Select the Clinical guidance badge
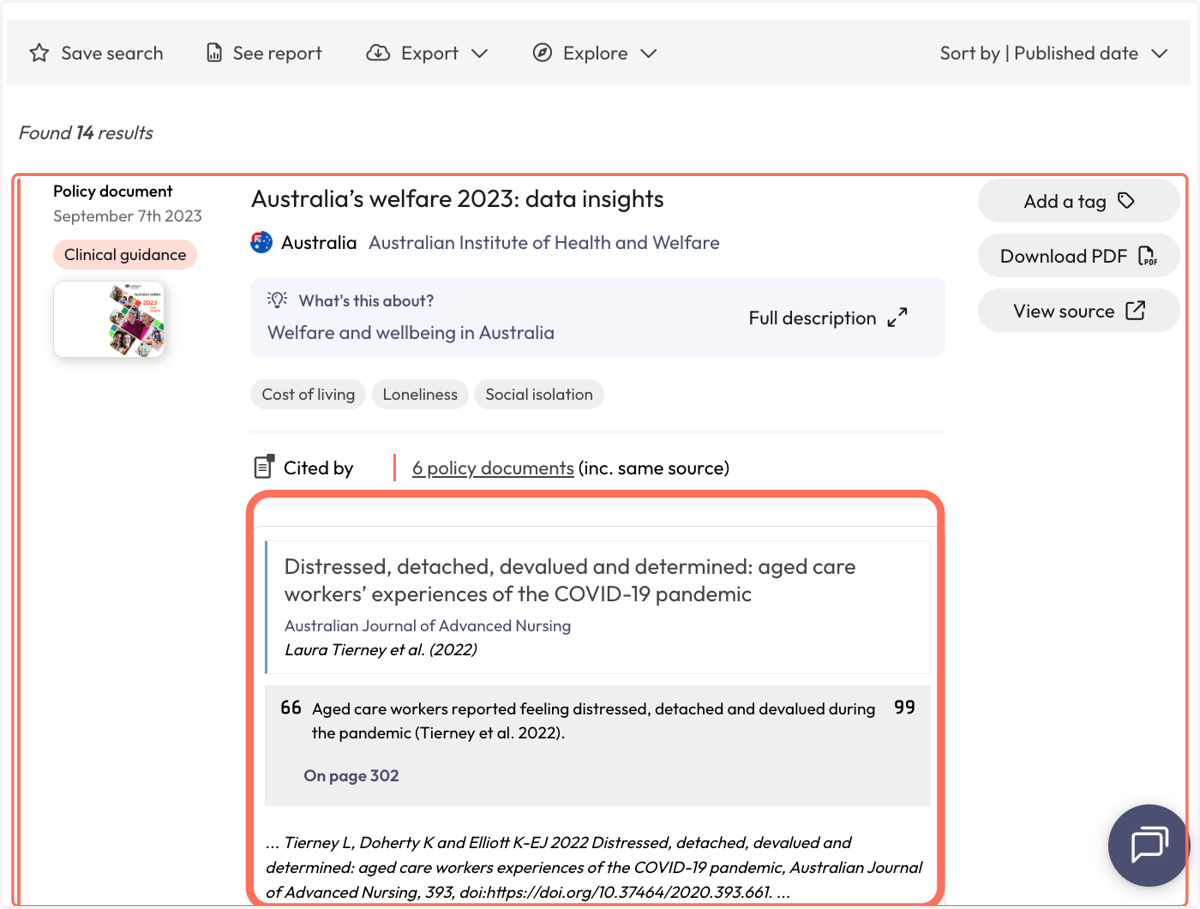The image size is (1200, 909). (x=125, y=255)
